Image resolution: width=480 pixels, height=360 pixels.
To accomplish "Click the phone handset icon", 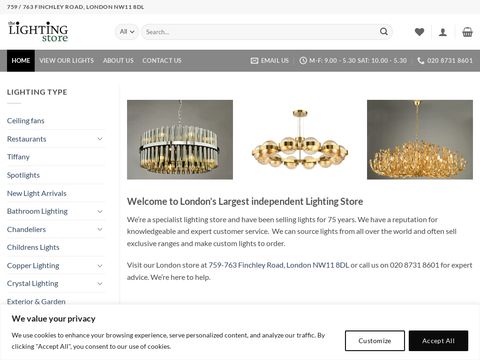I will click(421, 61).
